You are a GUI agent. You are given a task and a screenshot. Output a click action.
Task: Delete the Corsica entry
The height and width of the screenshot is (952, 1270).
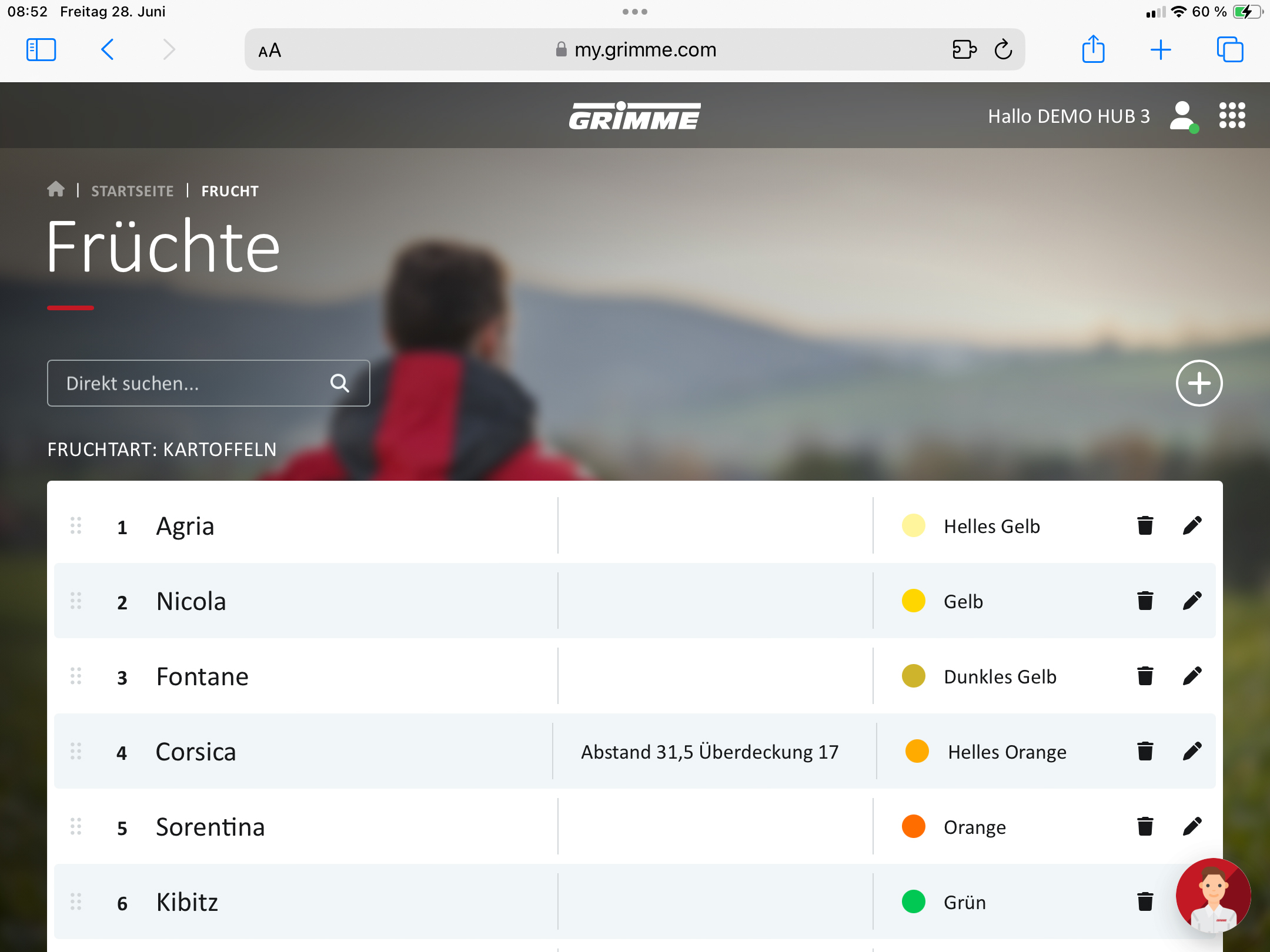click(x=1145, y=751)
